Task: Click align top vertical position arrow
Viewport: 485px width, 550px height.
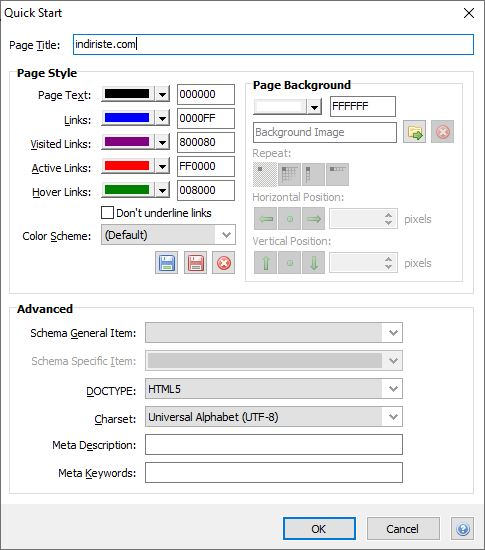Action: tap(265, 263)
